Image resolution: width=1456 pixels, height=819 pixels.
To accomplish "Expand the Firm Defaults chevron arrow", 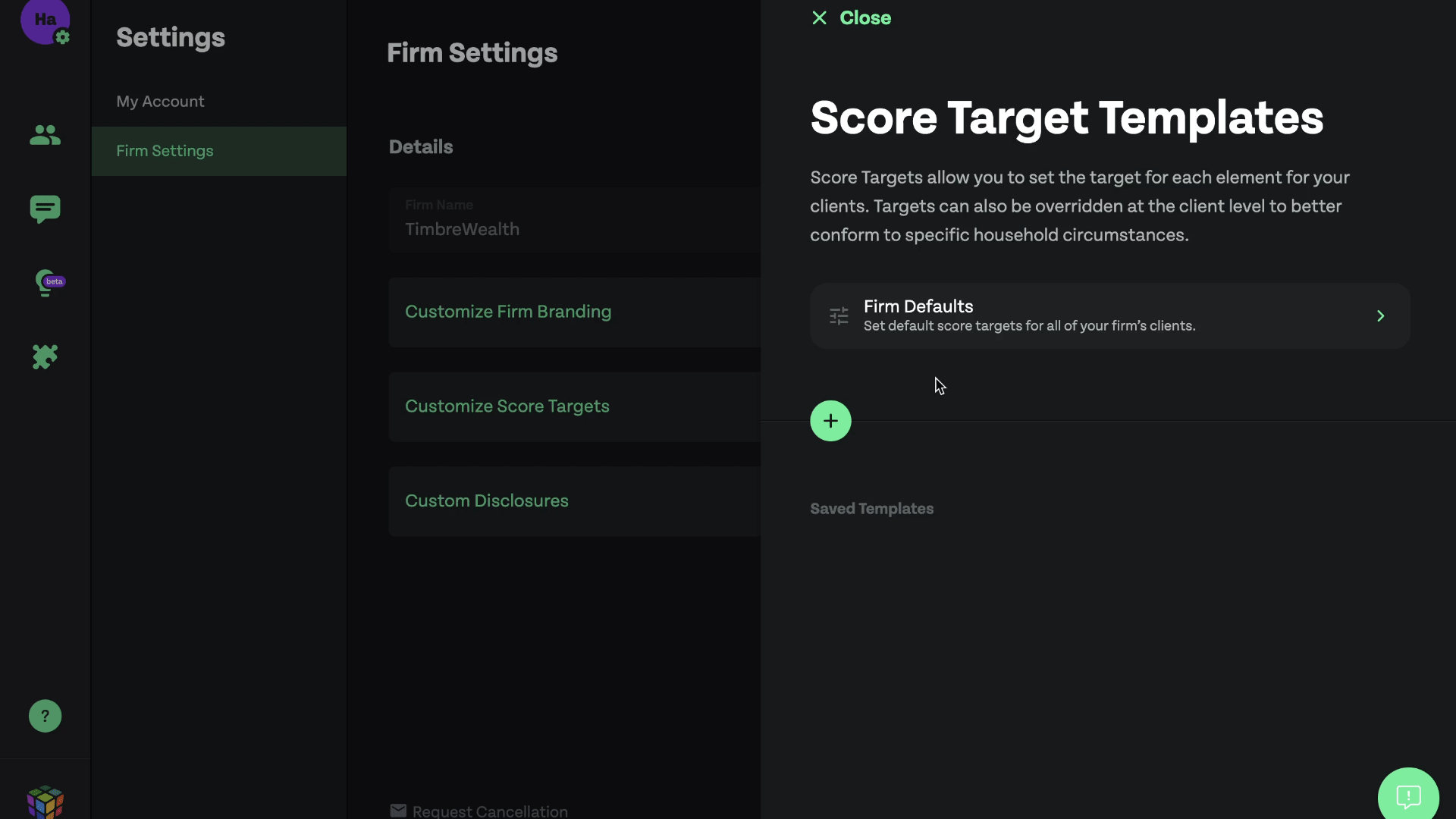I will click(x=1381, y=316).
